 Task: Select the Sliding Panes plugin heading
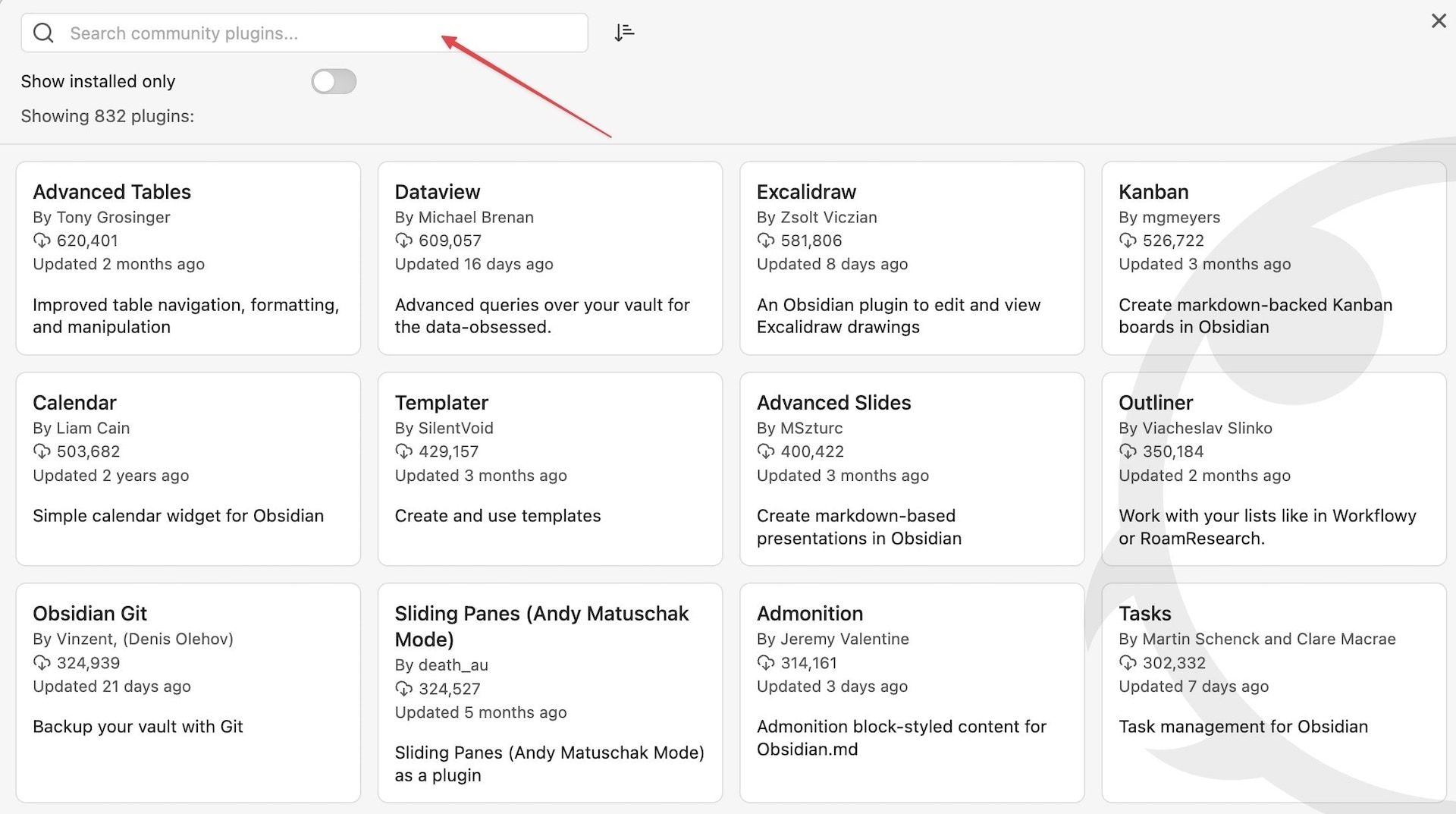541,626
